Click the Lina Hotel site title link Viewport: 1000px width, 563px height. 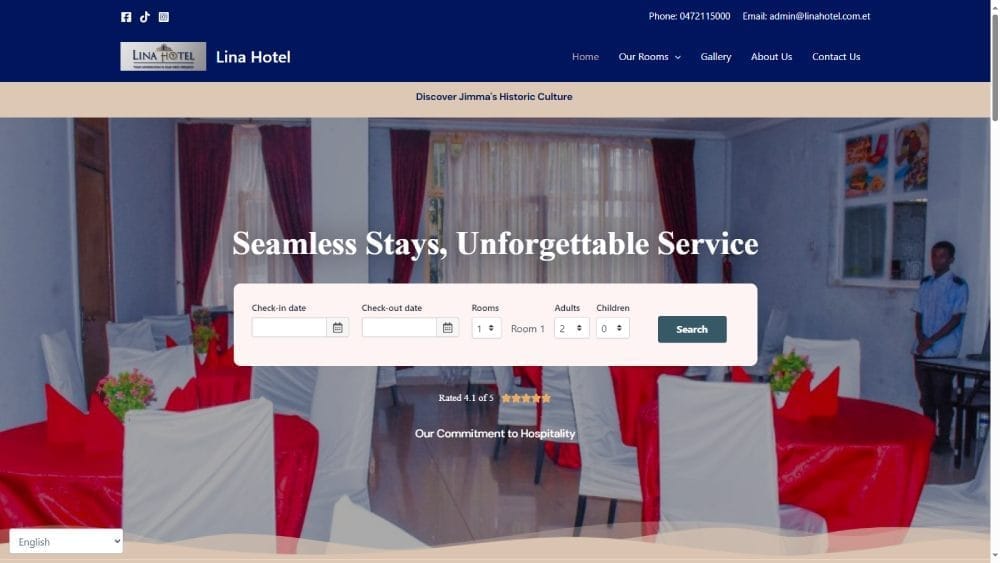pos(253,57)
